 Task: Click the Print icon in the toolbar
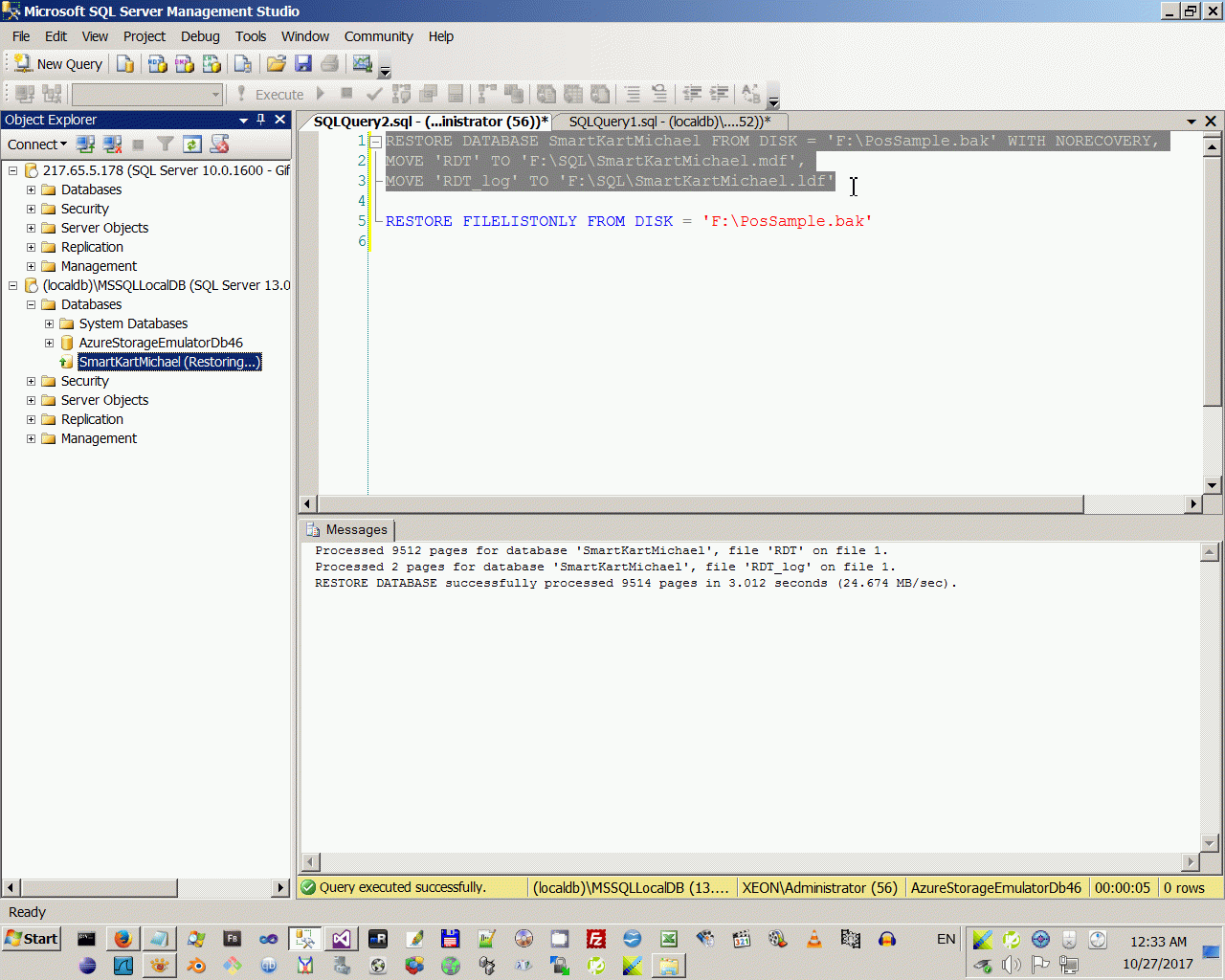coord(330,64)
